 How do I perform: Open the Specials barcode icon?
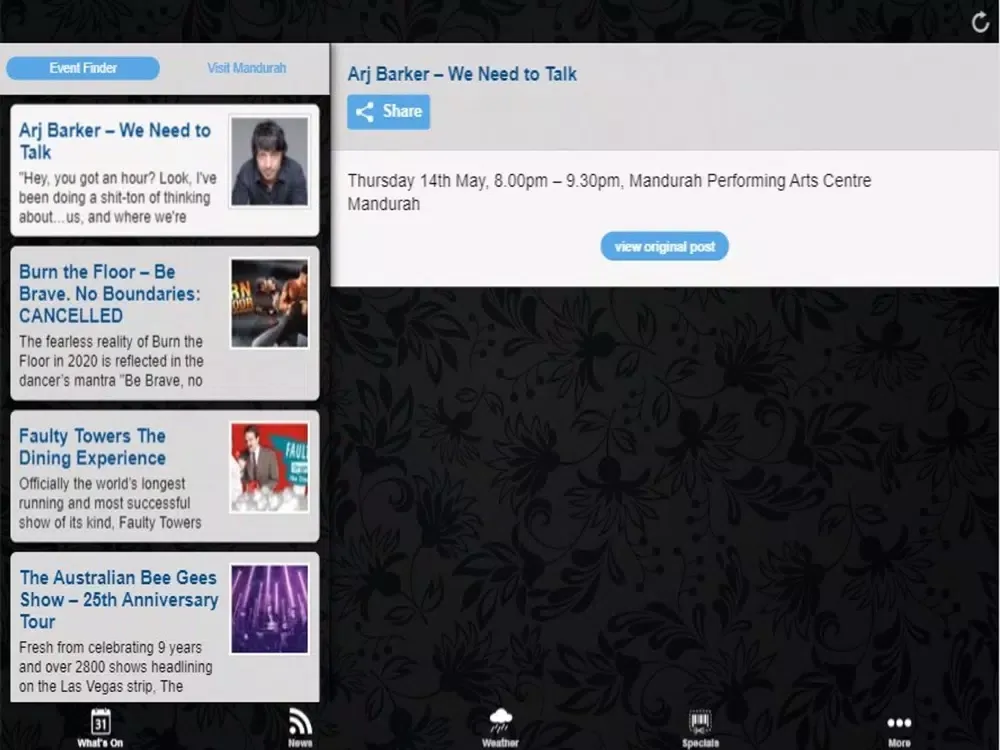[700, 723]
